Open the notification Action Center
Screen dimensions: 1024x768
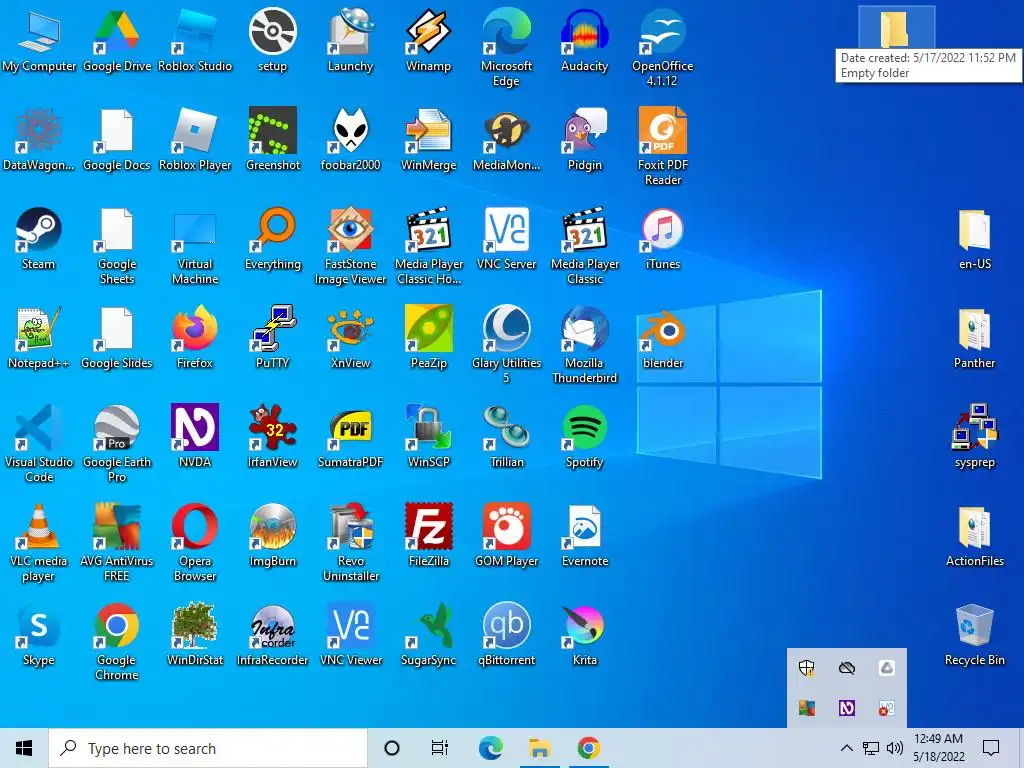pyautogui.click(x=991, y=748)
